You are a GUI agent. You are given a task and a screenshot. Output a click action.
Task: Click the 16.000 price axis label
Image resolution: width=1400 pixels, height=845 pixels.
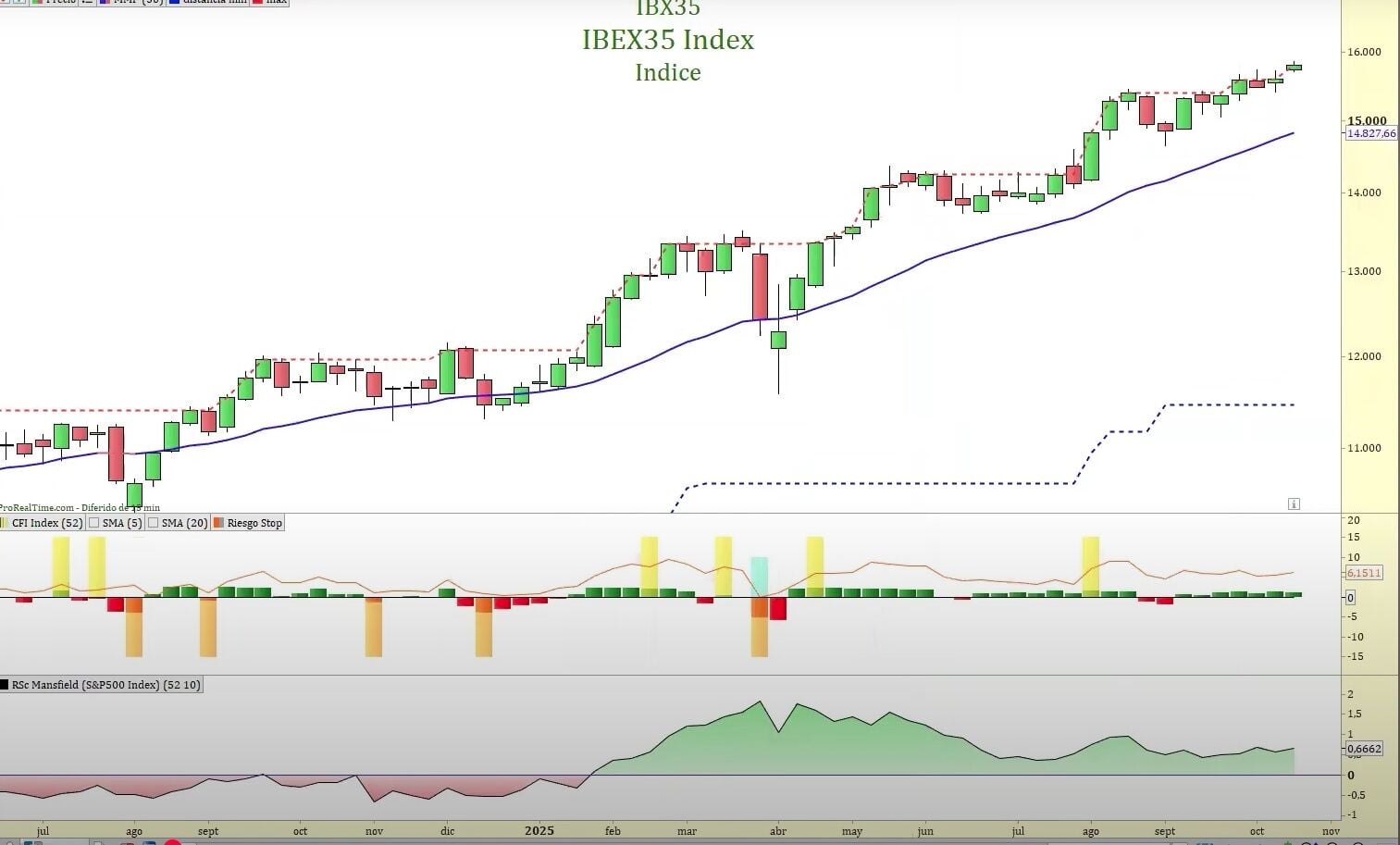(x=1365, y=52)
